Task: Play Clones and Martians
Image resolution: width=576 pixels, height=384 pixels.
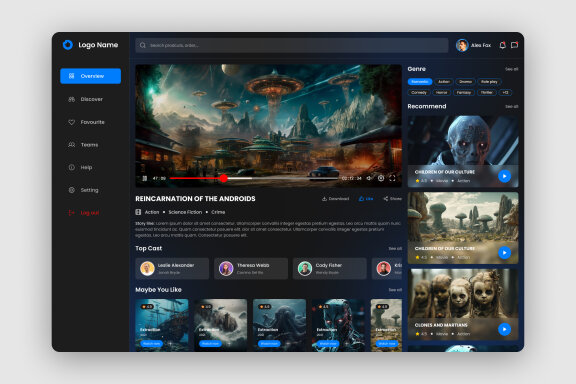Action: pyautogui.click(x=504, y=329)
